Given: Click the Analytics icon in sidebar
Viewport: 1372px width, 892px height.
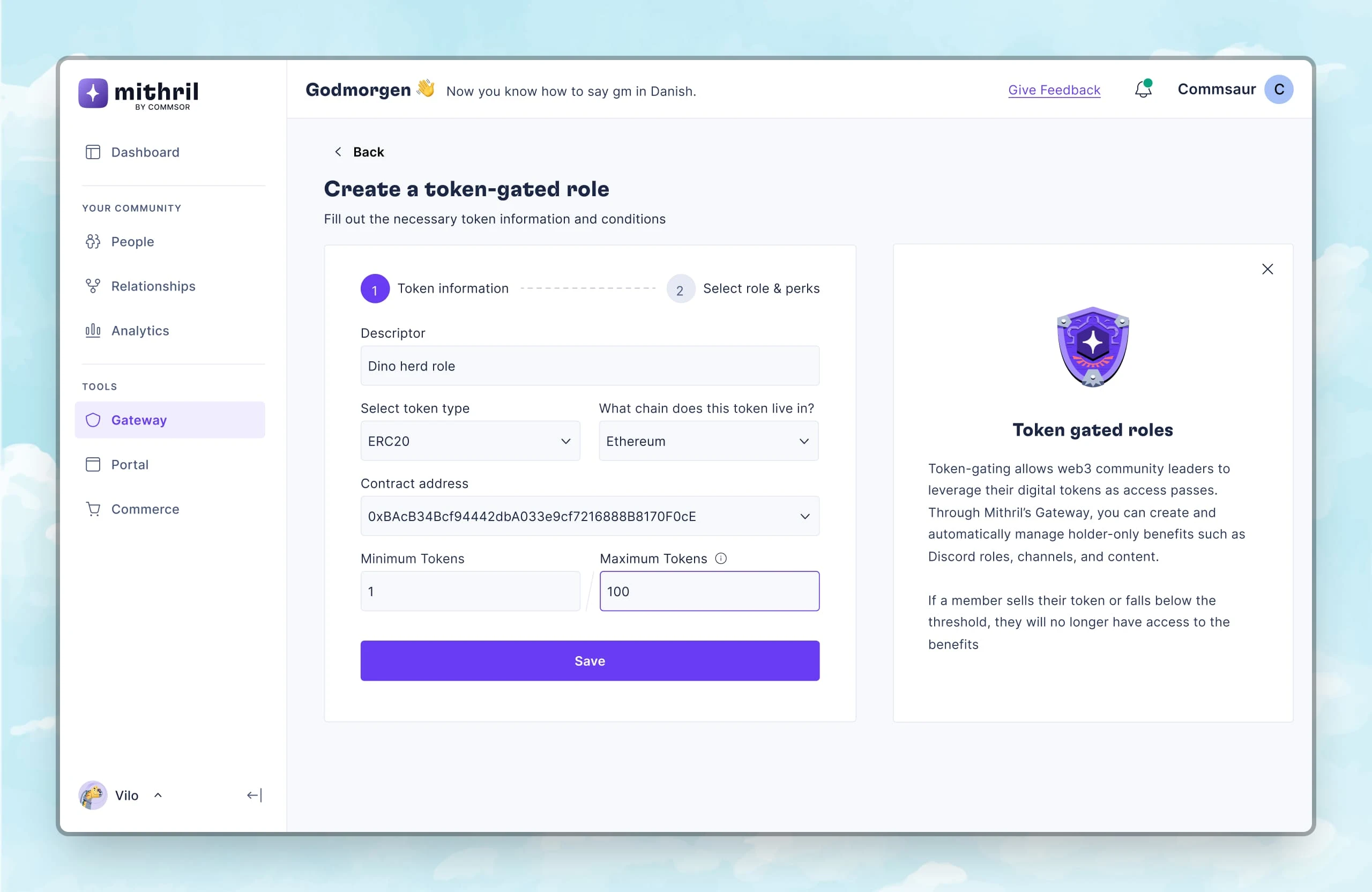Looking at the screenshot, I should [93, 330].
